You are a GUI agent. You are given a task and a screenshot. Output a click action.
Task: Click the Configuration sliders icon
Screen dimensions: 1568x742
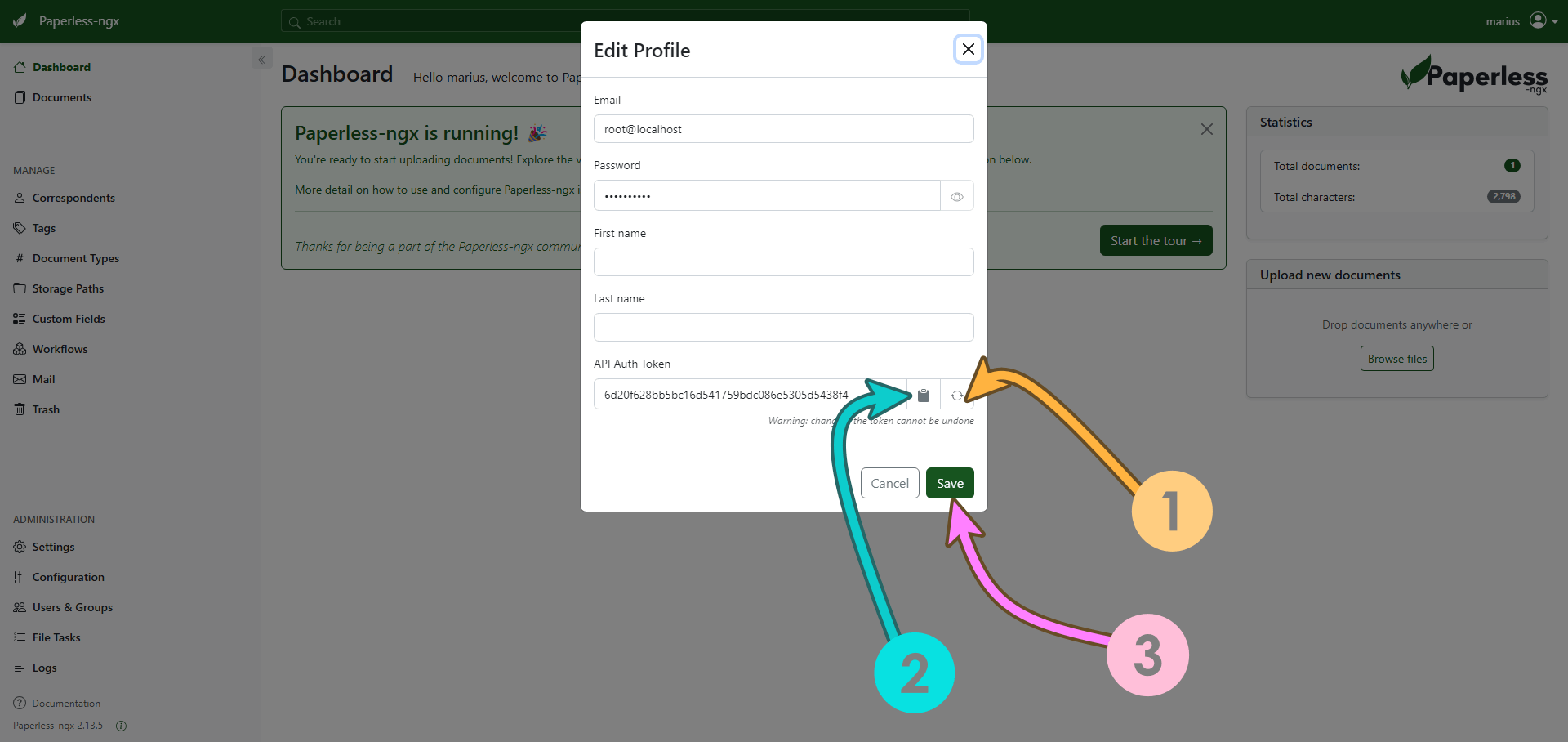[20, 577]
